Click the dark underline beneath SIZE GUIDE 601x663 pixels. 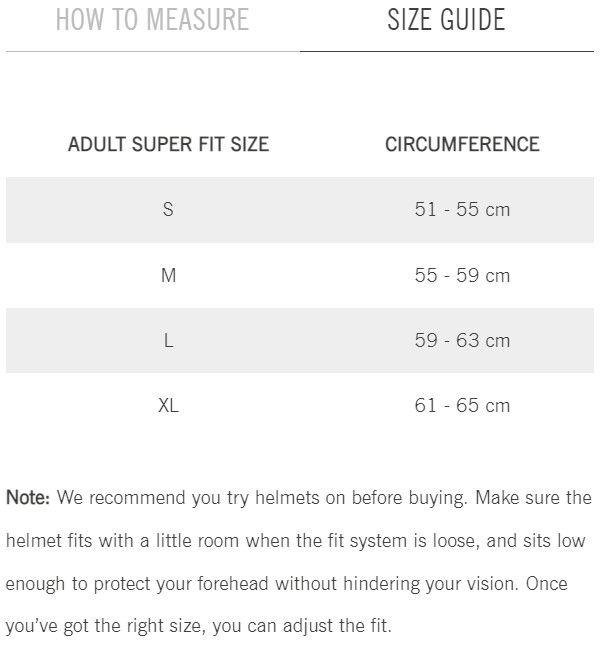click(446, 51)
